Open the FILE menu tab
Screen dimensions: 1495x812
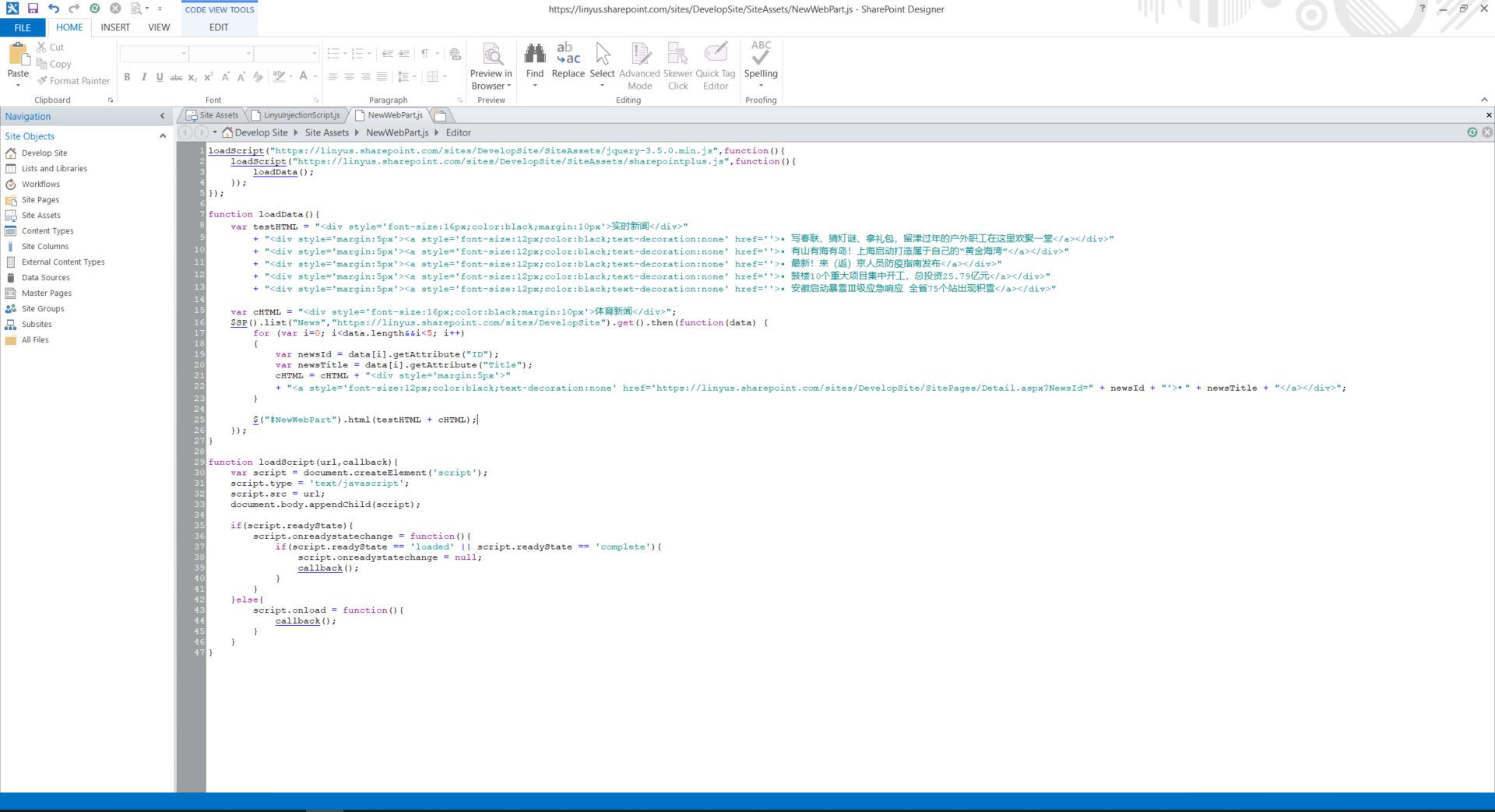(23, 27)
